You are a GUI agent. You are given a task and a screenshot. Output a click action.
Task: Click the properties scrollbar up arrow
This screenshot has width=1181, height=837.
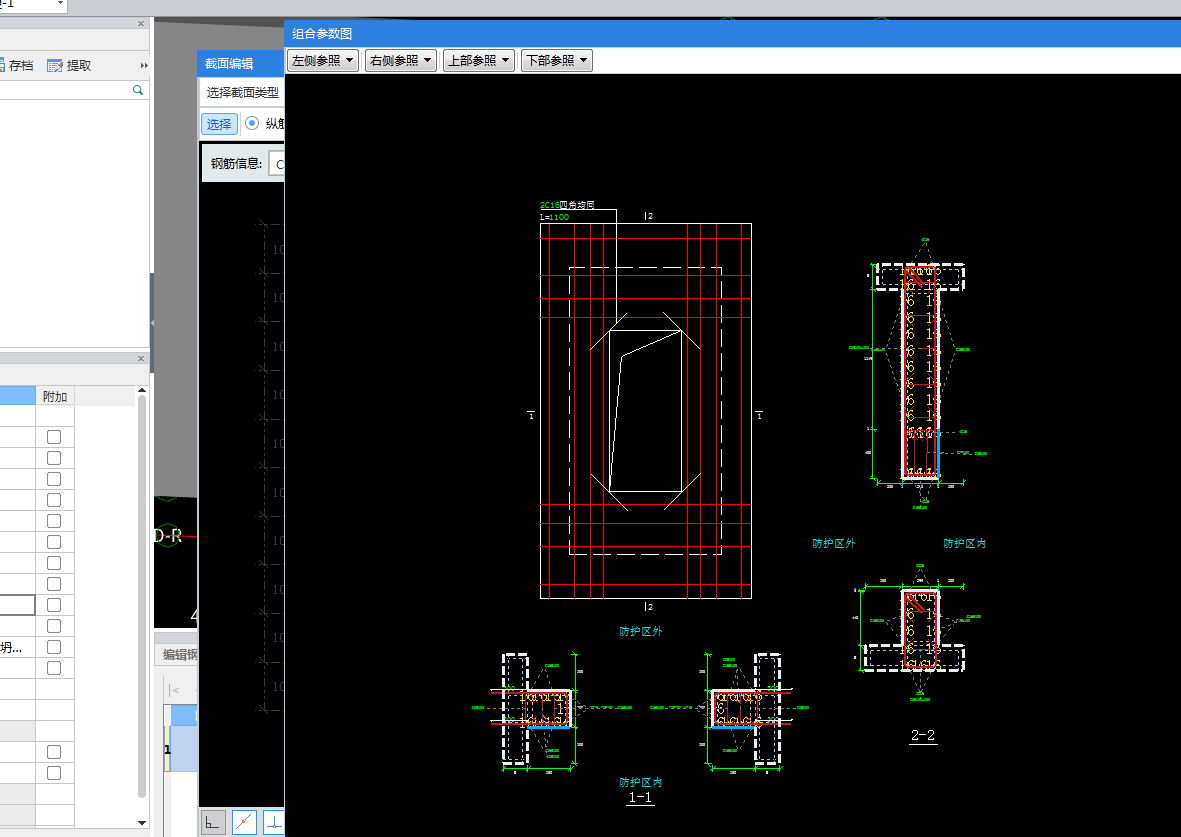(x=142, y=390)
